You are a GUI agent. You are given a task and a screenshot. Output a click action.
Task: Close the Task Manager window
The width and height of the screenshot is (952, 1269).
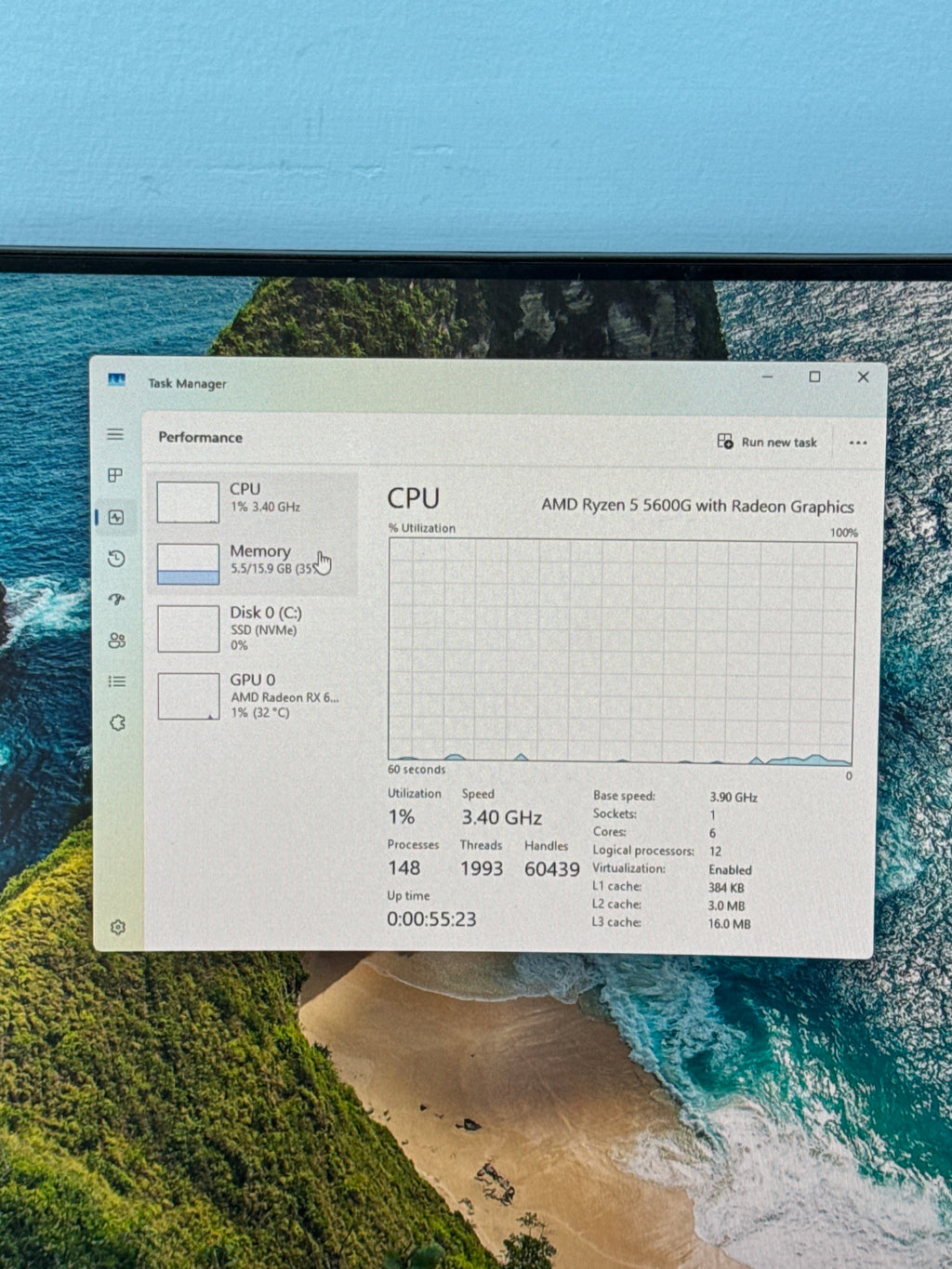[863, 377]
